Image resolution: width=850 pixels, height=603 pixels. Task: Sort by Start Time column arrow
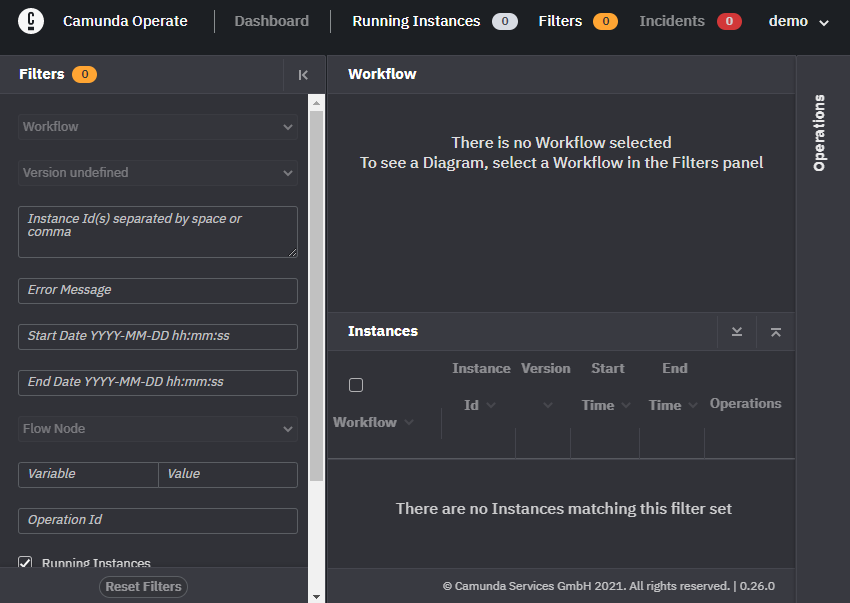coord(626,405)
